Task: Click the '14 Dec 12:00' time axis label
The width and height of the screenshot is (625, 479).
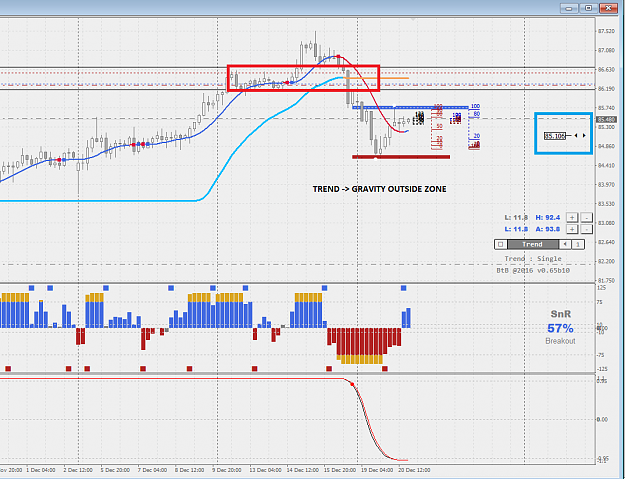Action: pos(303,470)
